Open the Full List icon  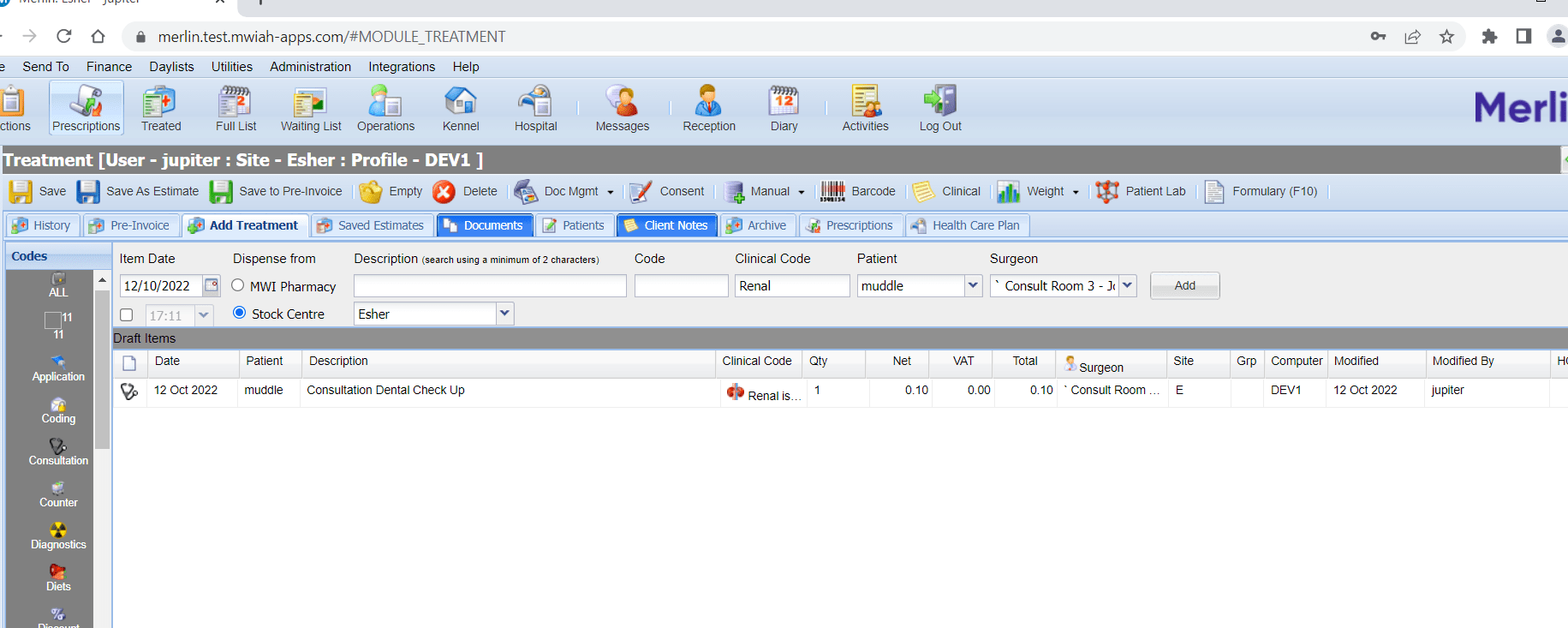coord(235,108)
